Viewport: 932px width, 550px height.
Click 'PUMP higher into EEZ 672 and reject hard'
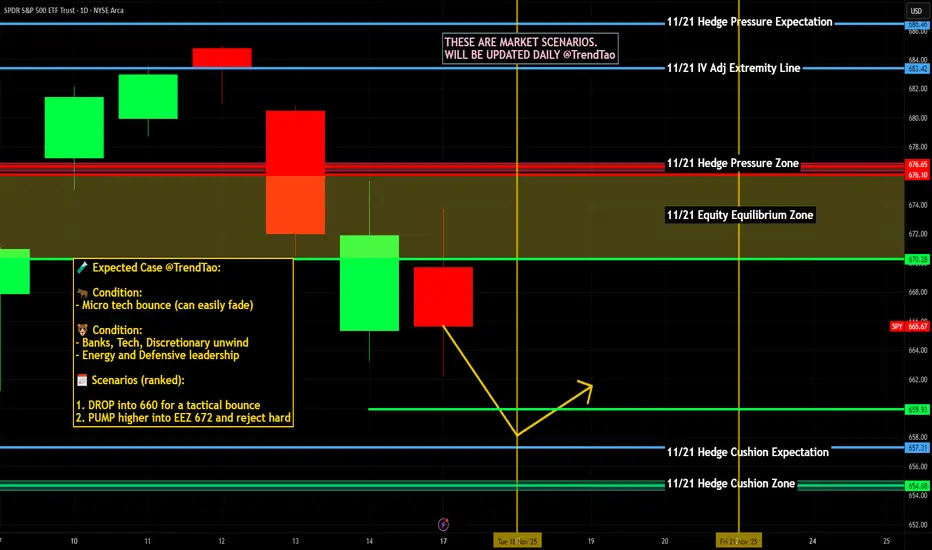pos(190,418)
